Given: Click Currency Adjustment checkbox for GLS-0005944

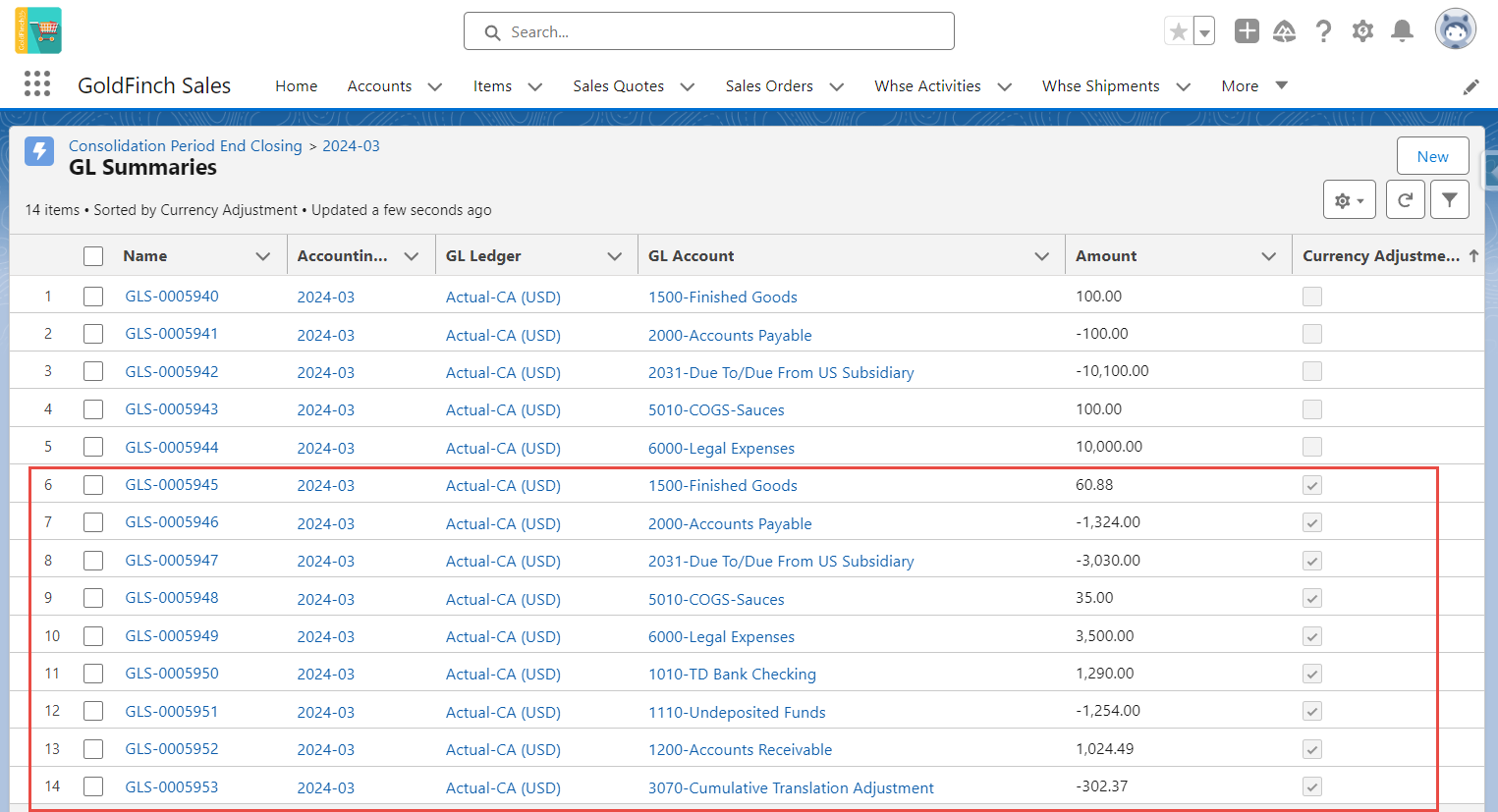Looking at the screenshot, I should coord(1312,447).
